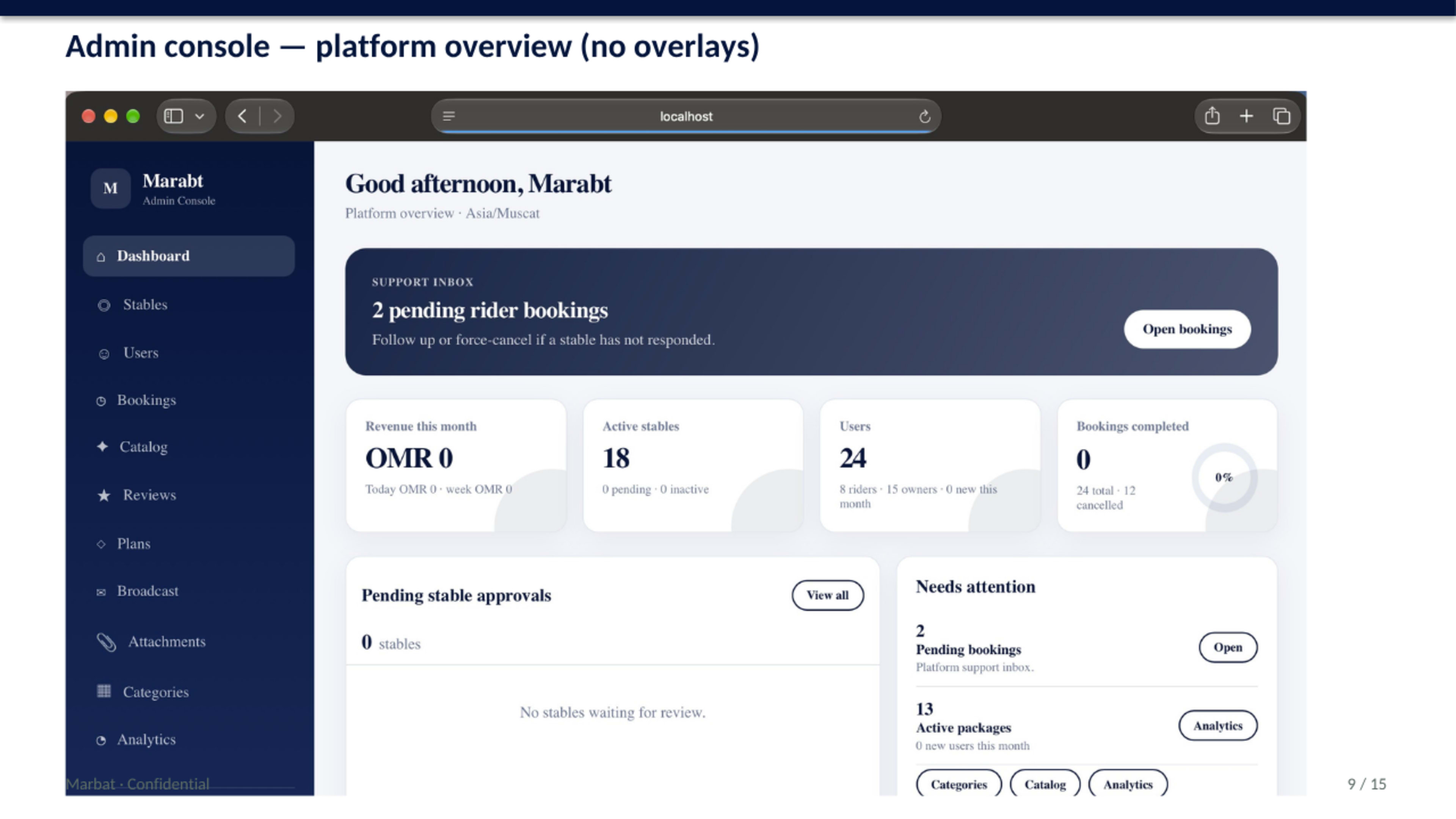Click View all for pending approvals
The image size is (1456, 819).
pos(827,595)
